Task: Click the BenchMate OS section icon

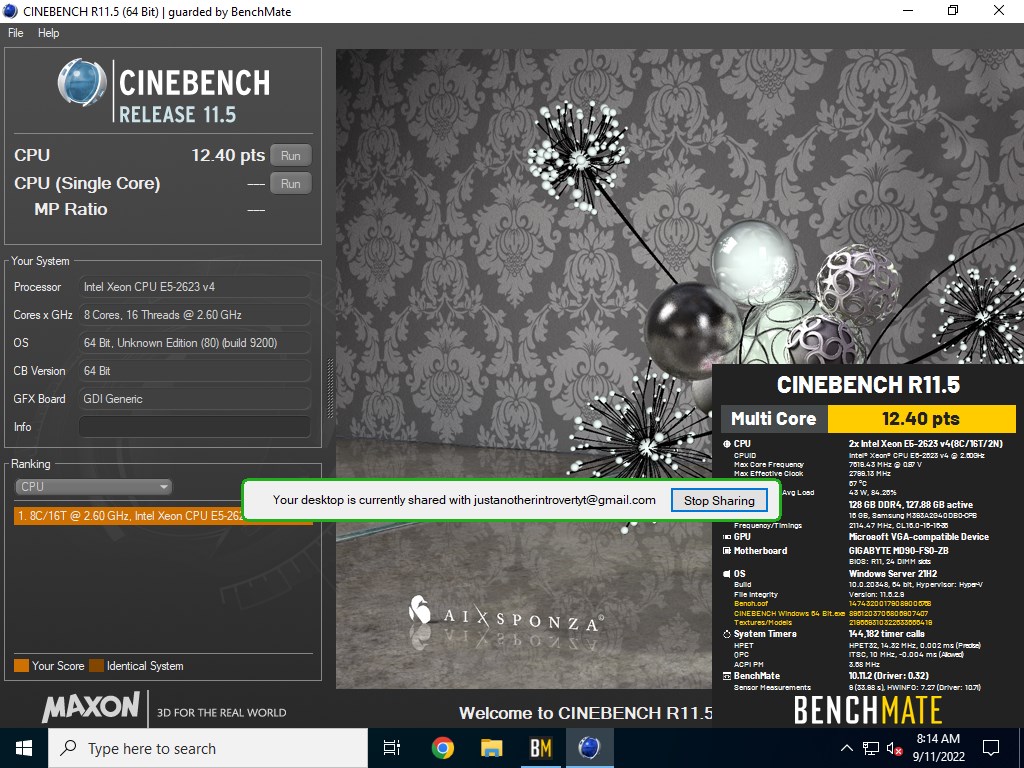Action: [x=726, y=573]
